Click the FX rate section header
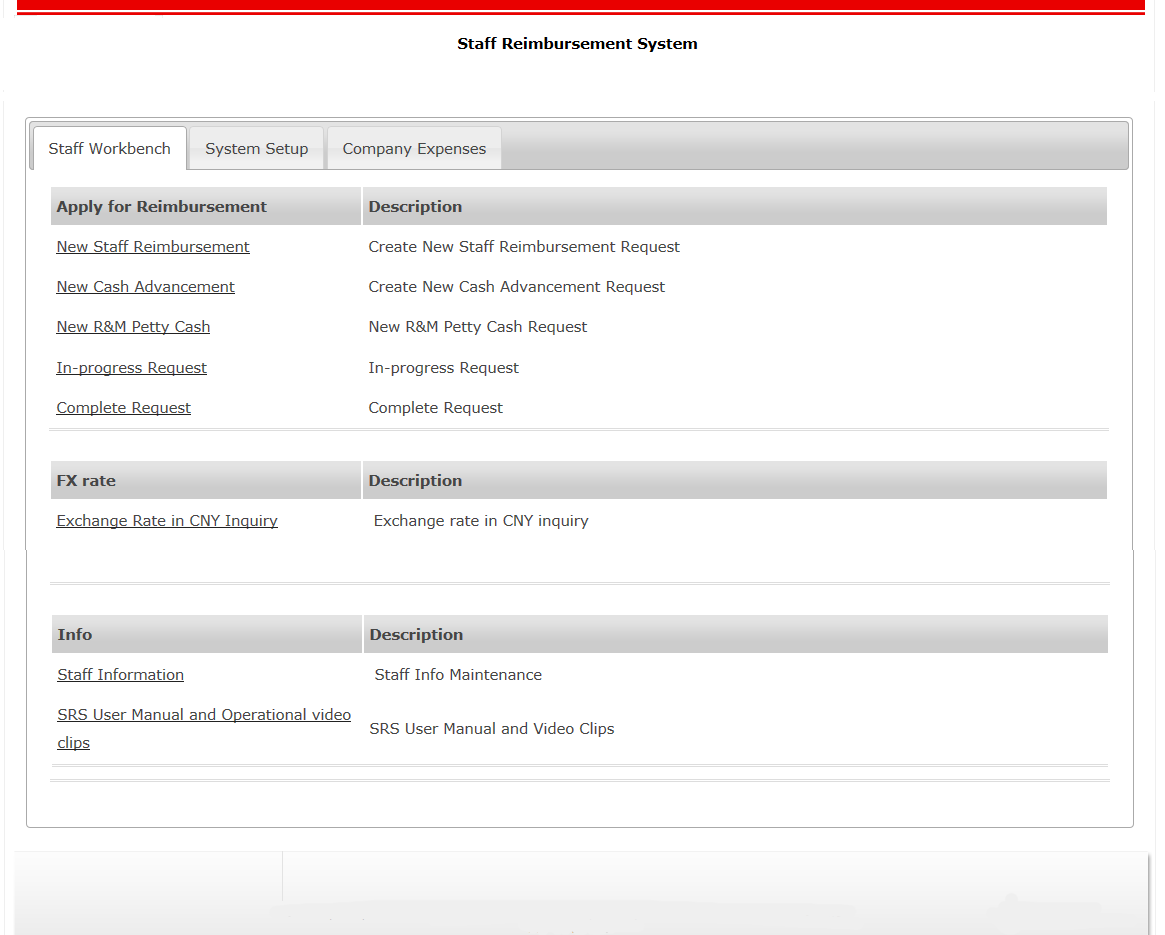The width and height of the screenshot is (1165, 935). click(86, 481)
